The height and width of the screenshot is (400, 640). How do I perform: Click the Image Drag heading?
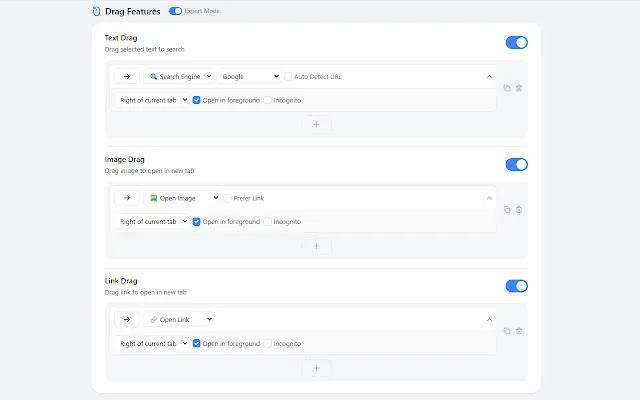(124, 160)
